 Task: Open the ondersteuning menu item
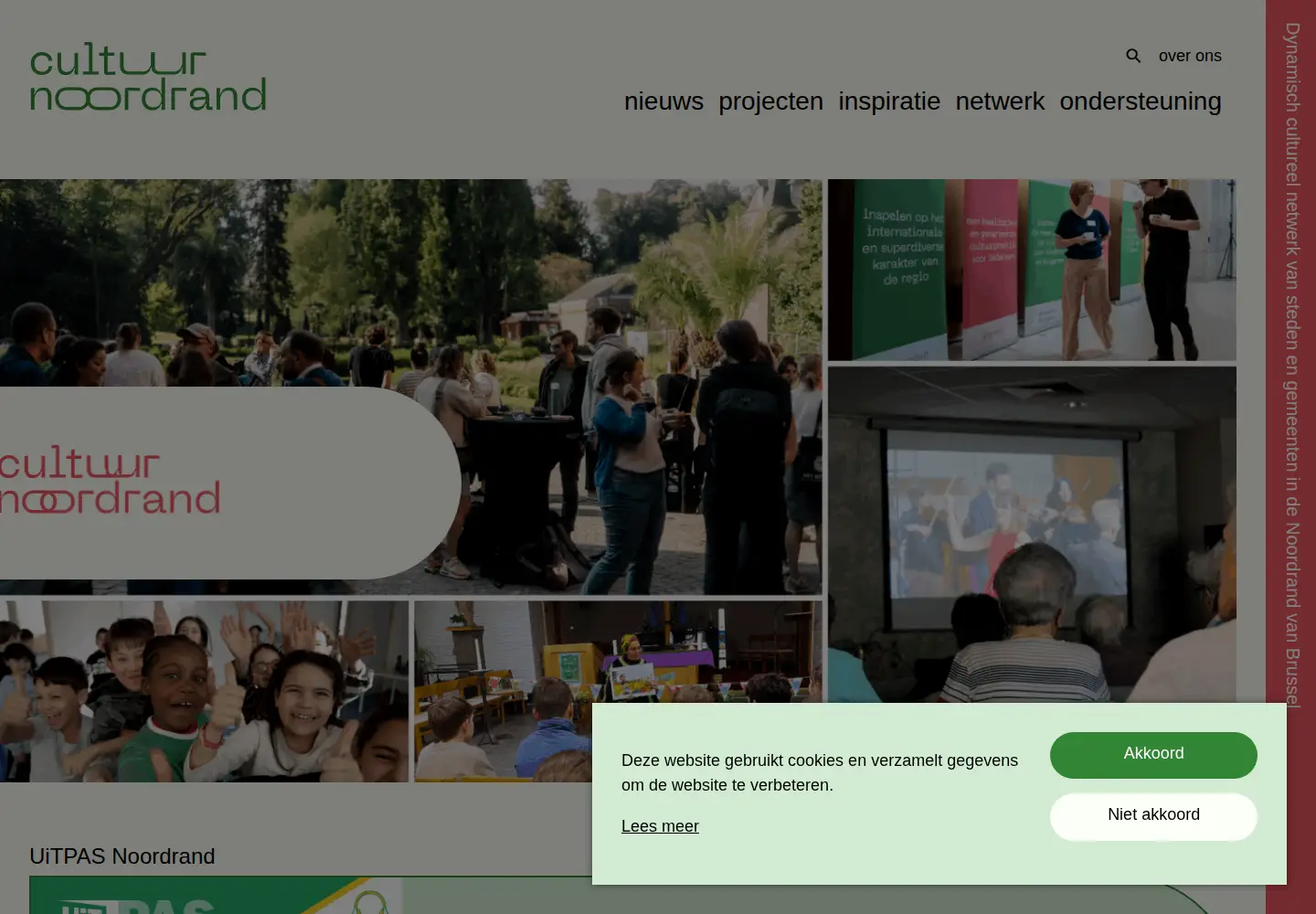1141,101
